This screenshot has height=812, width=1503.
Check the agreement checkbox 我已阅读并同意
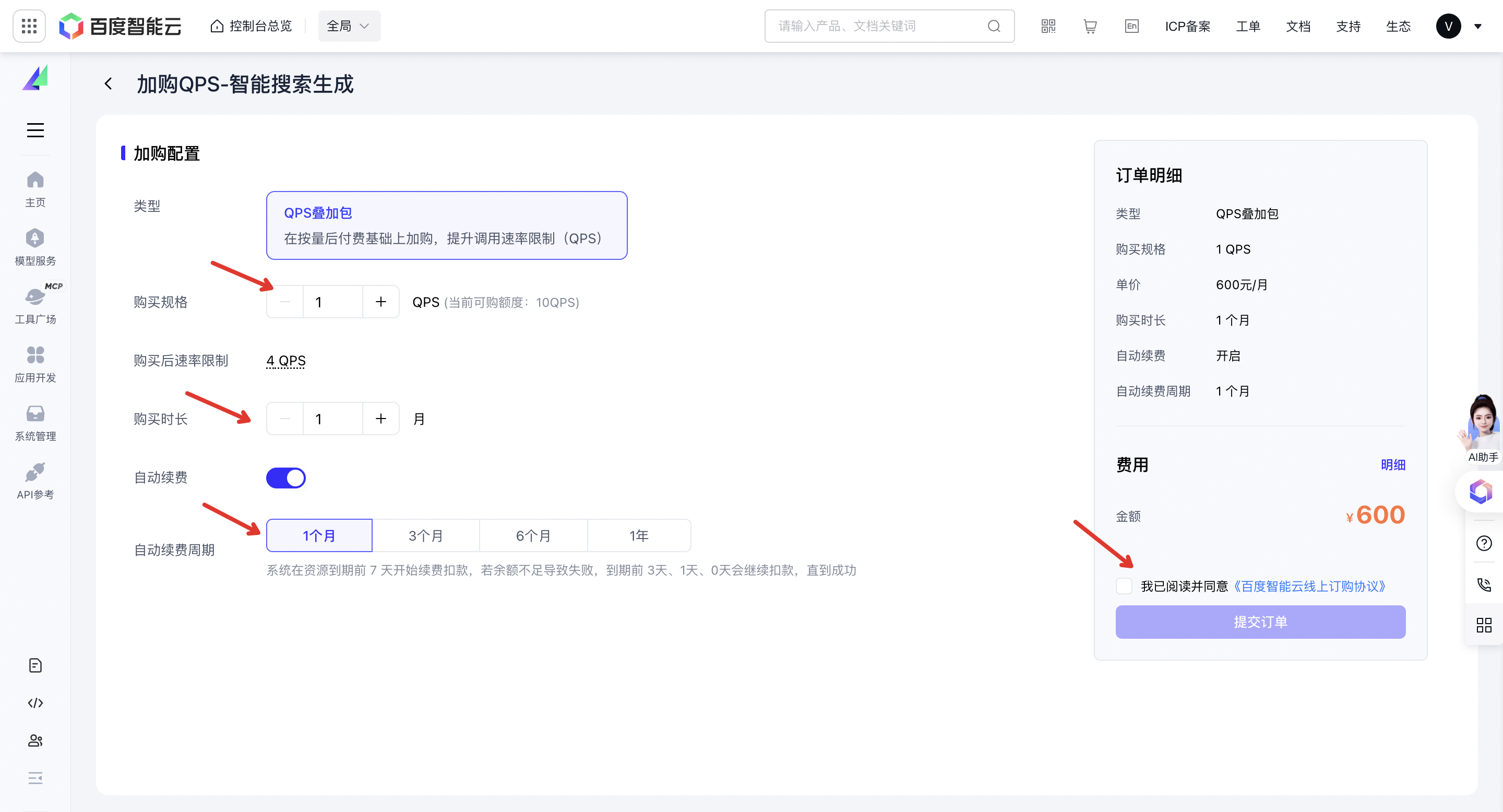click(1124, 586)
